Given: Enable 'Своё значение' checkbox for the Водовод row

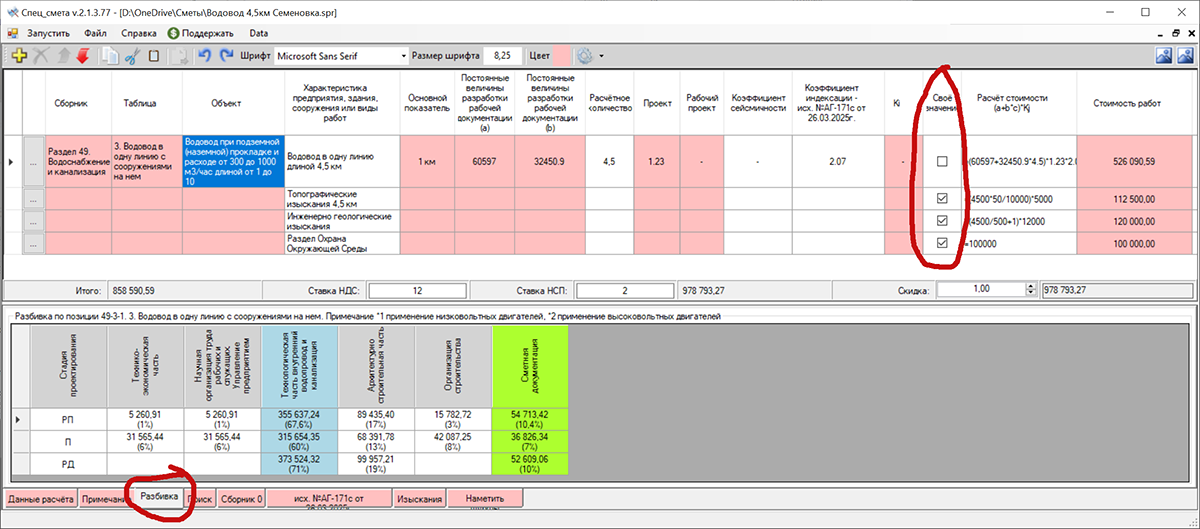Looking at the screenshot, I should point(941,161).
